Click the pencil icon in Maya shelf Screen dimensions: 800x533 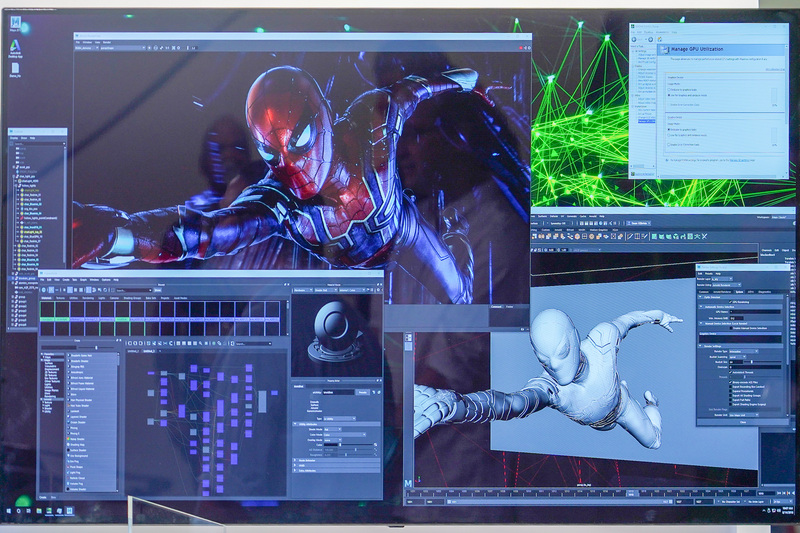click(630, 236)
